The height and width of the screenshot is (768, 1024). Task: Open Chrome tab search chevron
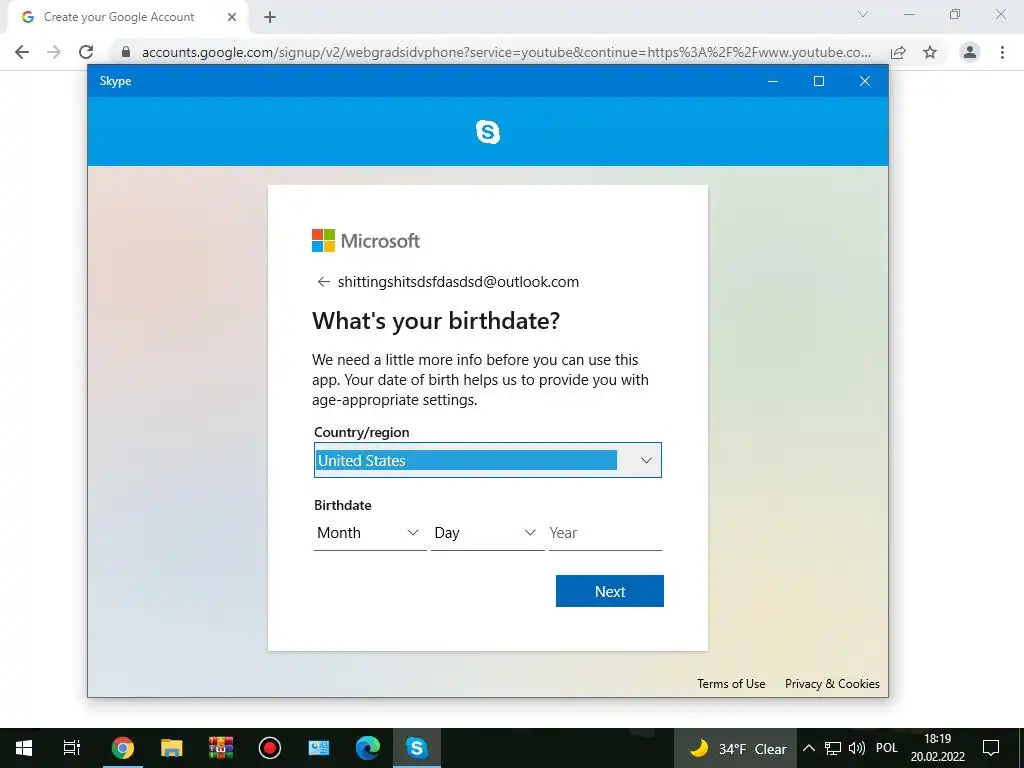(863, 14)
